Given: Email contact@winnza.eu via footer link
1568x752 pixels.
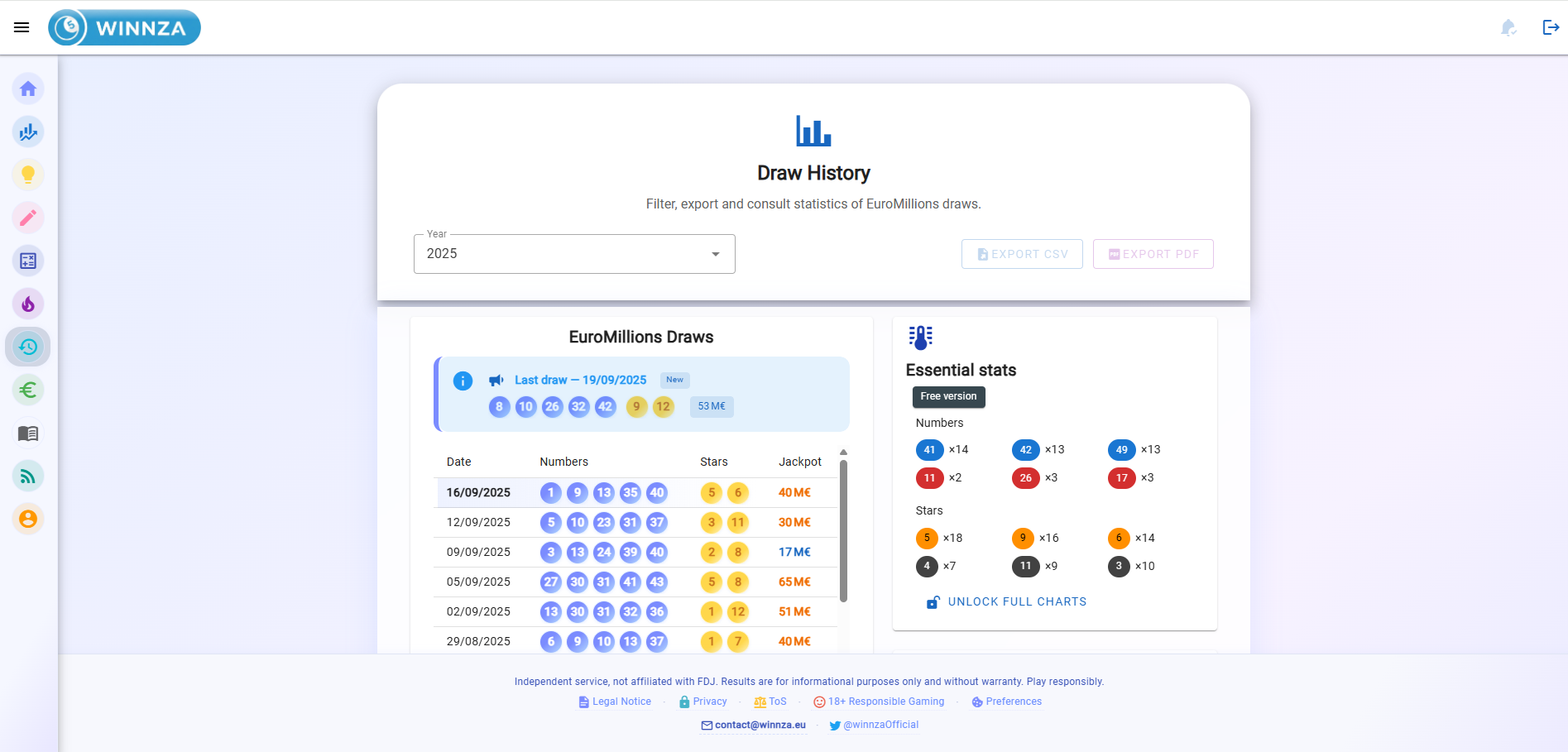Looking at the screenshot, I should 759,725.
